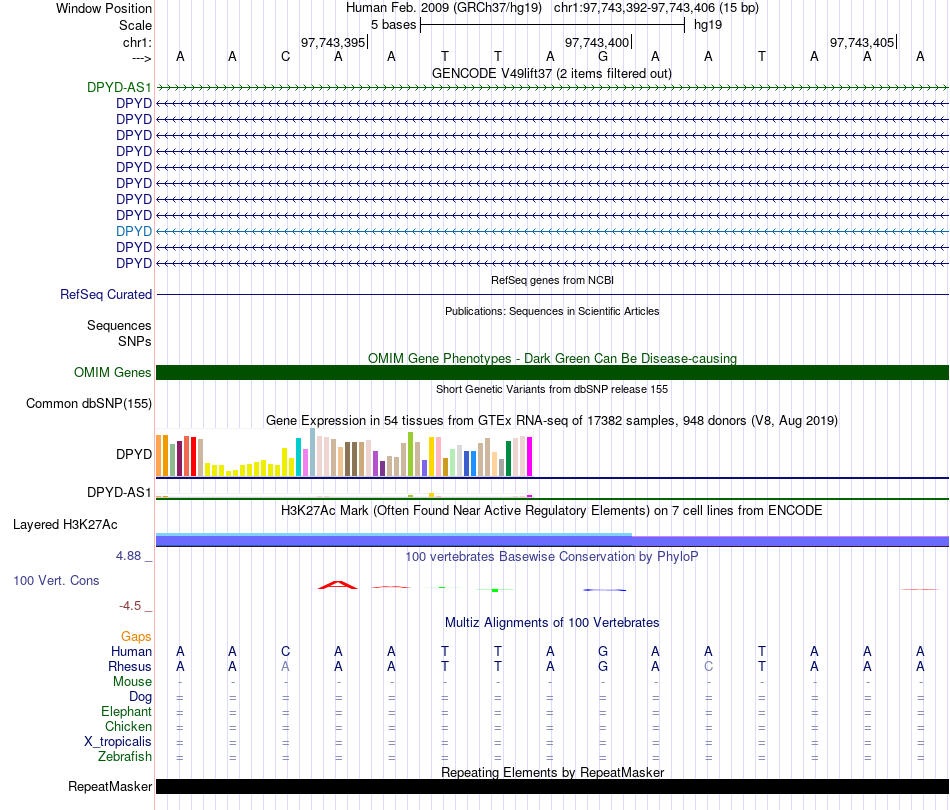Select the light blue highlighted DPYD transcript label
950x810 pixels.
tap(134, 231)
